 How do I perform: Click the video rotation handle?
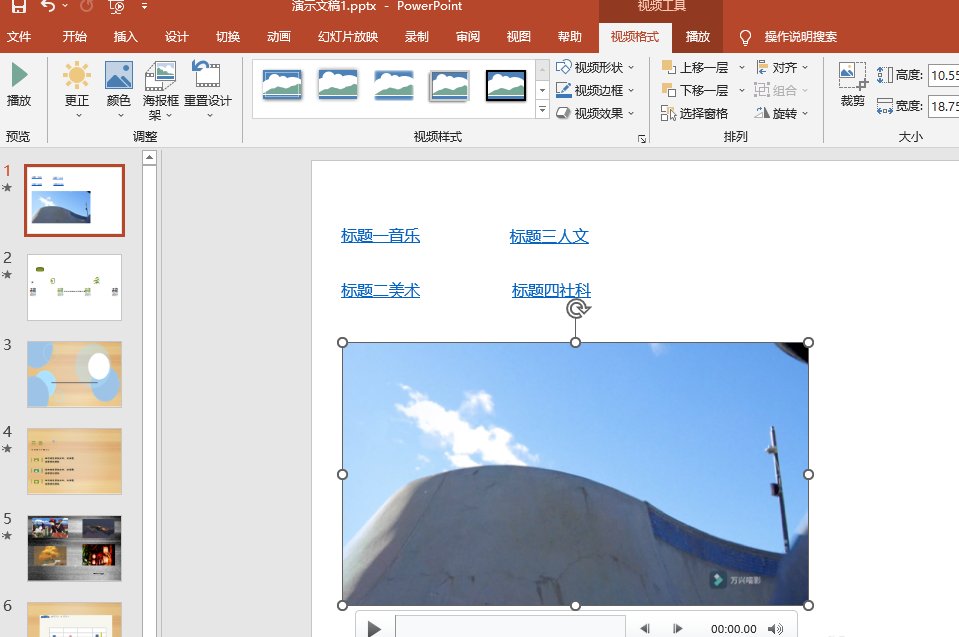pos(577,309)
